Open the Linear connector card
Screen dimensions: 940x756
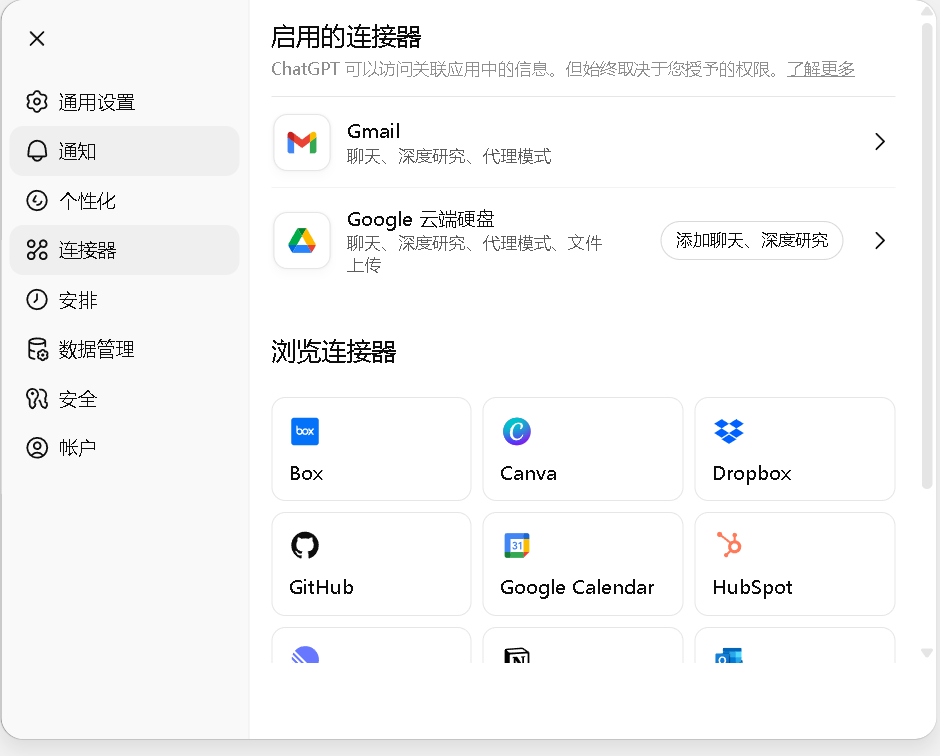click(x=371, y=647)
